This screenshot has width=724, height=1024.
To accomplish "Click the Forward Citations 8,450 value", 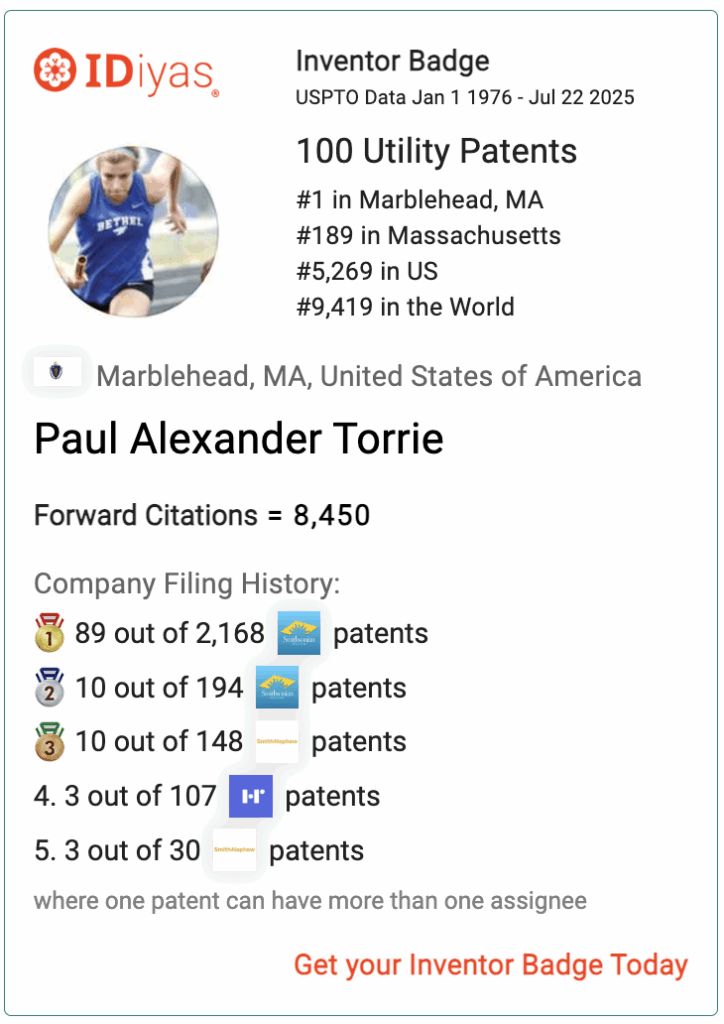I will pyautogui.click(x=332, y=515).
